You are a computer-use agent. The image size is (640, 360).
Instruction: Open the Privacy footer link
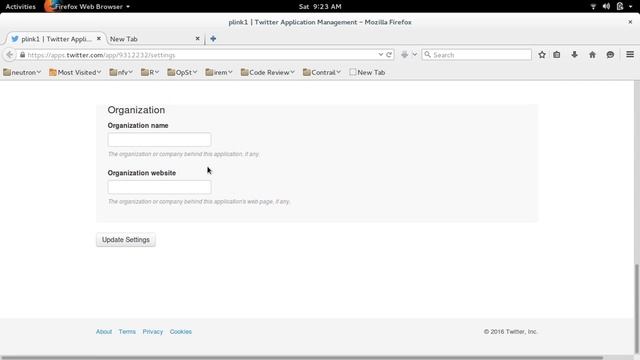pyautogui.click(x=153, y=331)
